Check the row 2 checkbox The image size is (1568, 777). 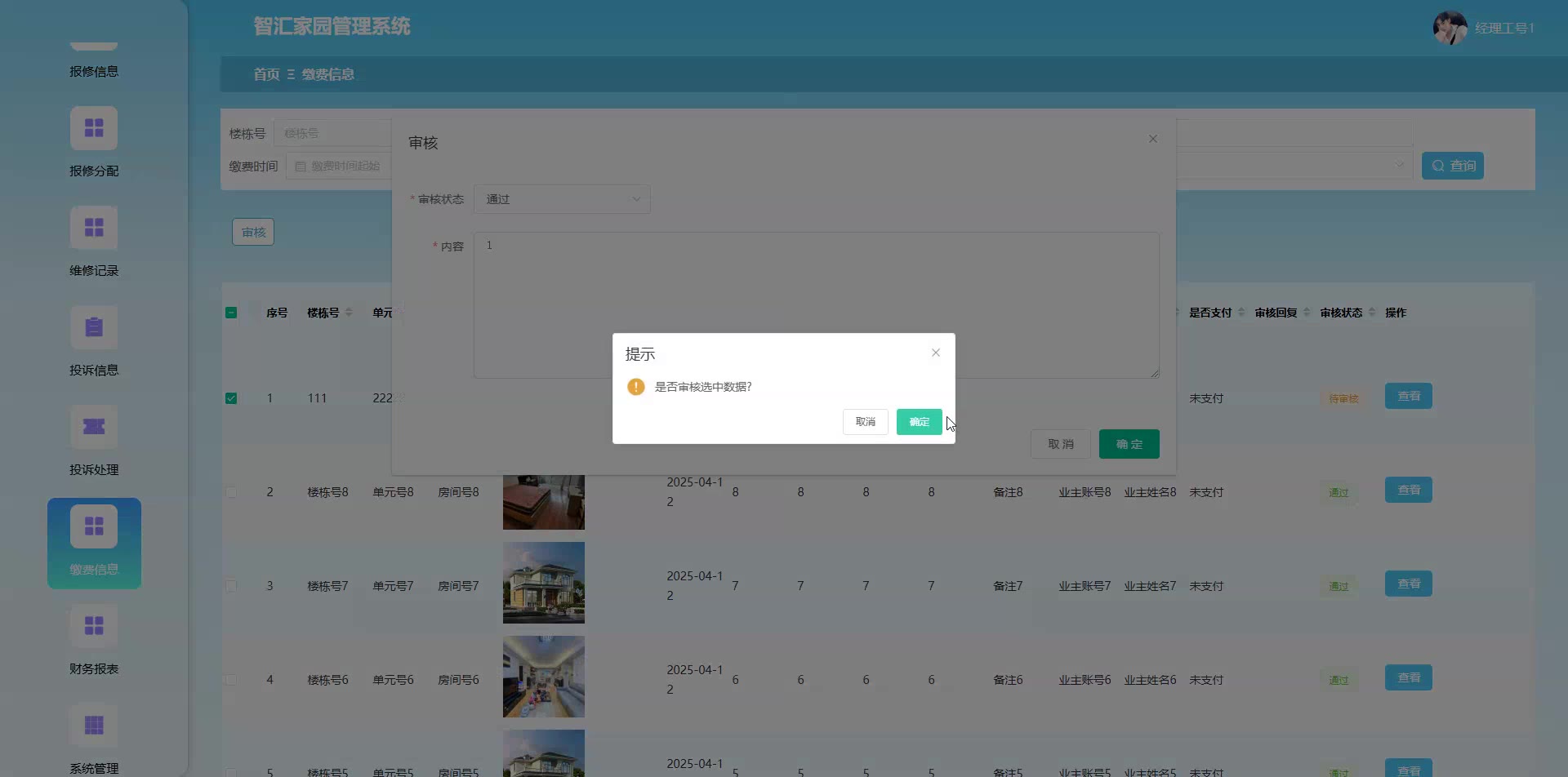(231, 492)
